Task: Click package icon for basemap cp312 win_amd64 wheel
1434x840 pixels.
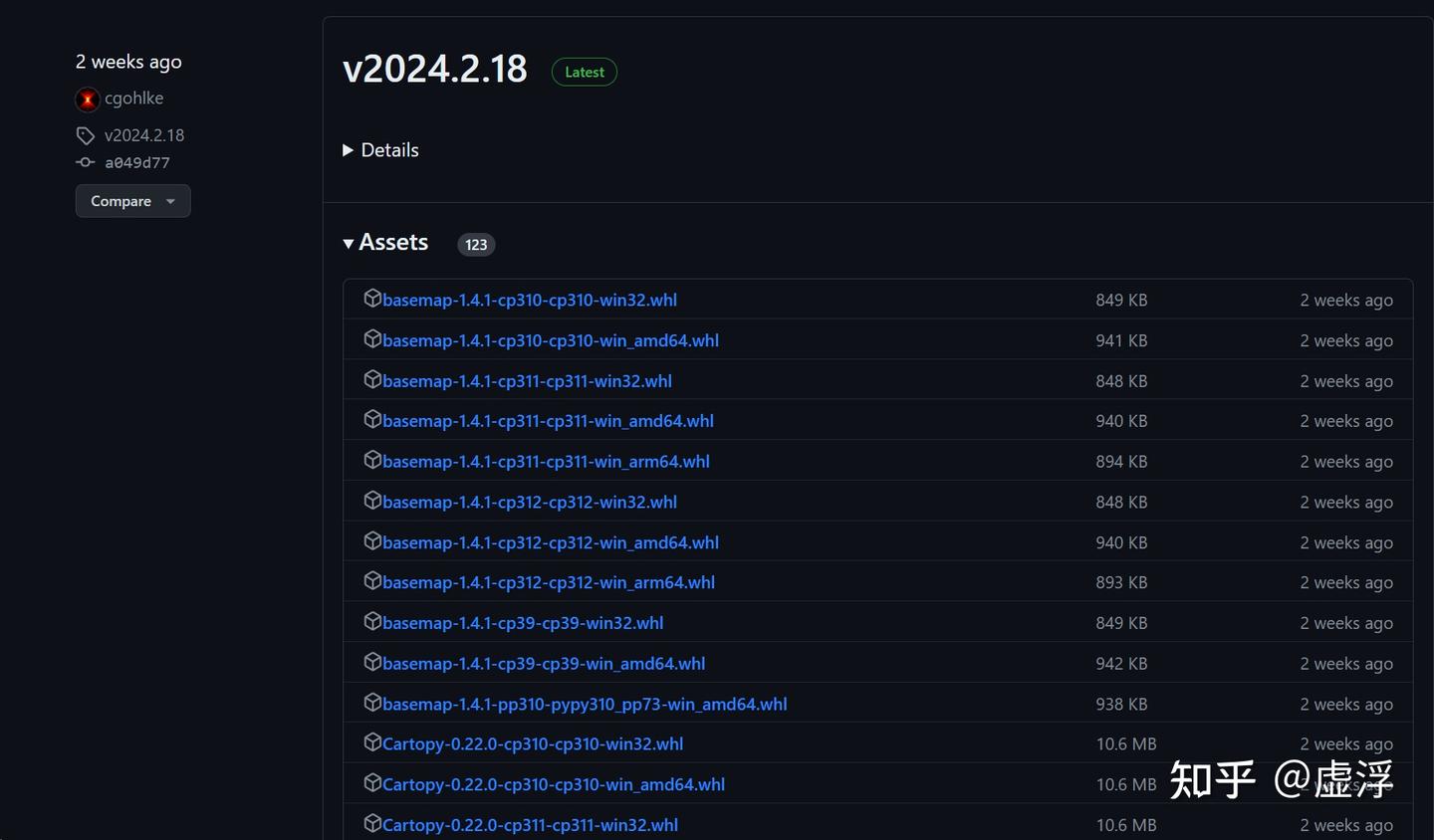Action: point(372,541)
